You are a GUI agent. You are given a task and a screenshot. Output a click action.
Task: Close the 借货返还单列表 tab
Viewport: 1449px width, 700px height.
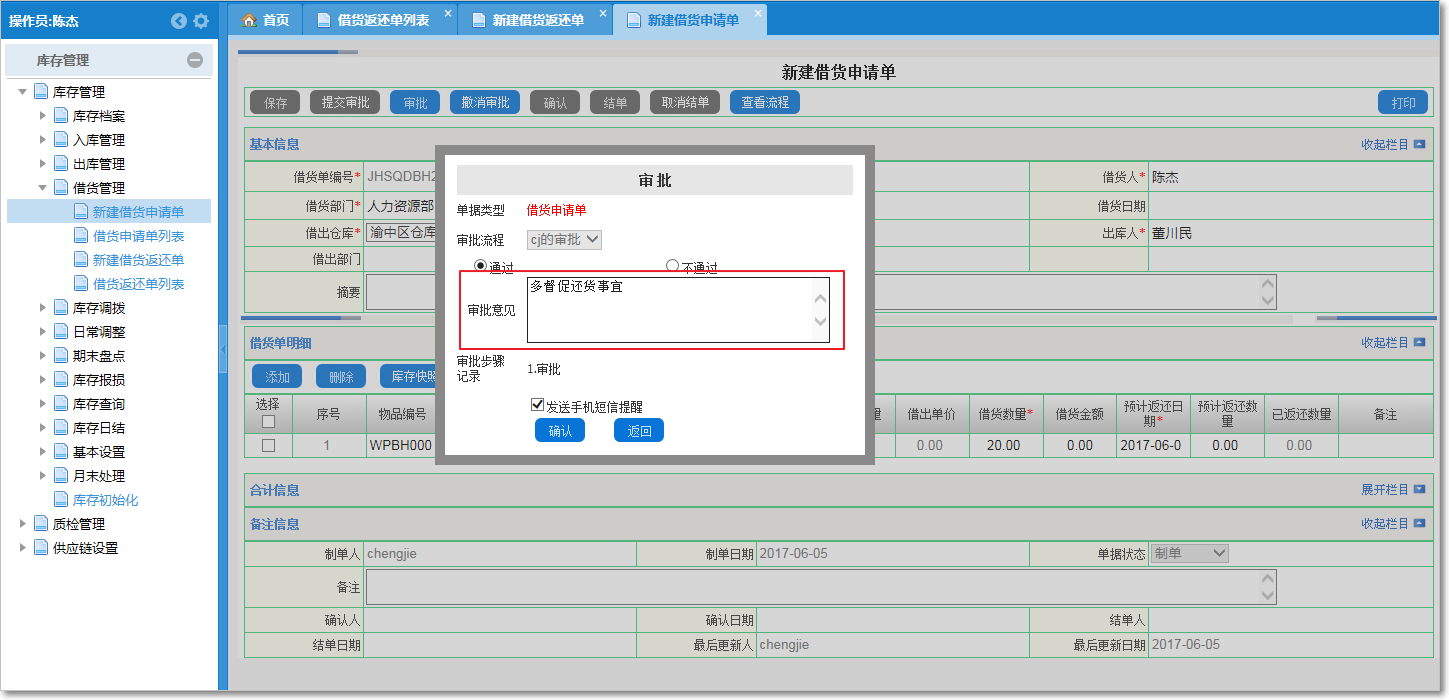[447, 13]
